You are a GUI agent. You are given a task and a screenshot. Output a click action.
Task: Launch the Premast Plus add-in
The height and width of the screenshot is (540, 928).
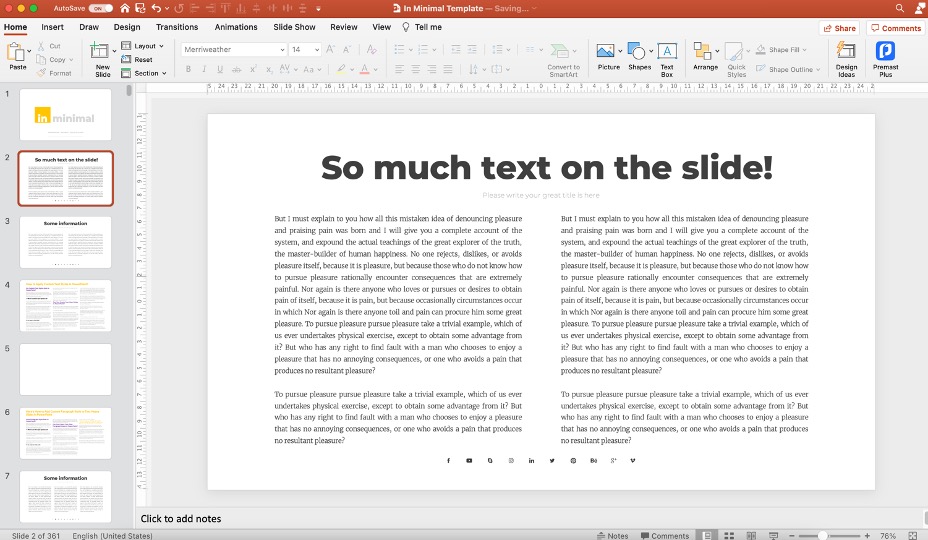885,59
